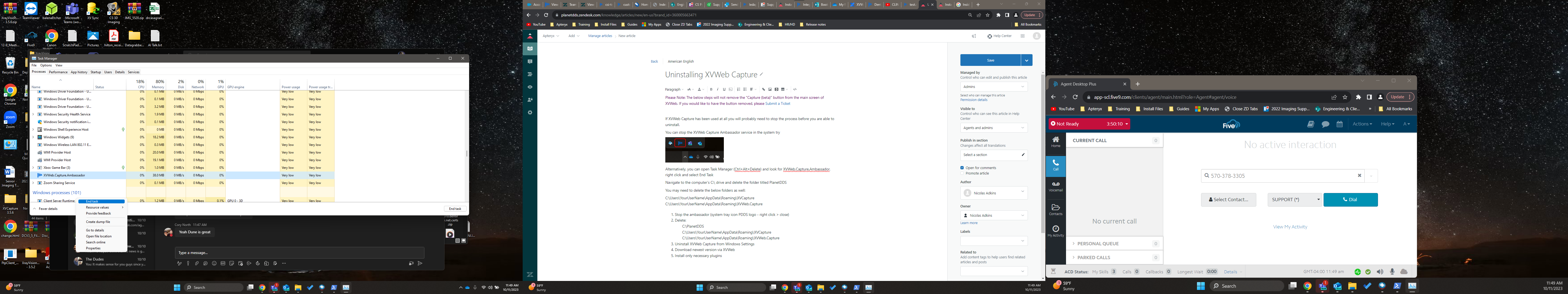Expand the PERSONAL QUEUE section
Image resolution: width=1568 pixels, height=294 pixels.
[1114, 243]
